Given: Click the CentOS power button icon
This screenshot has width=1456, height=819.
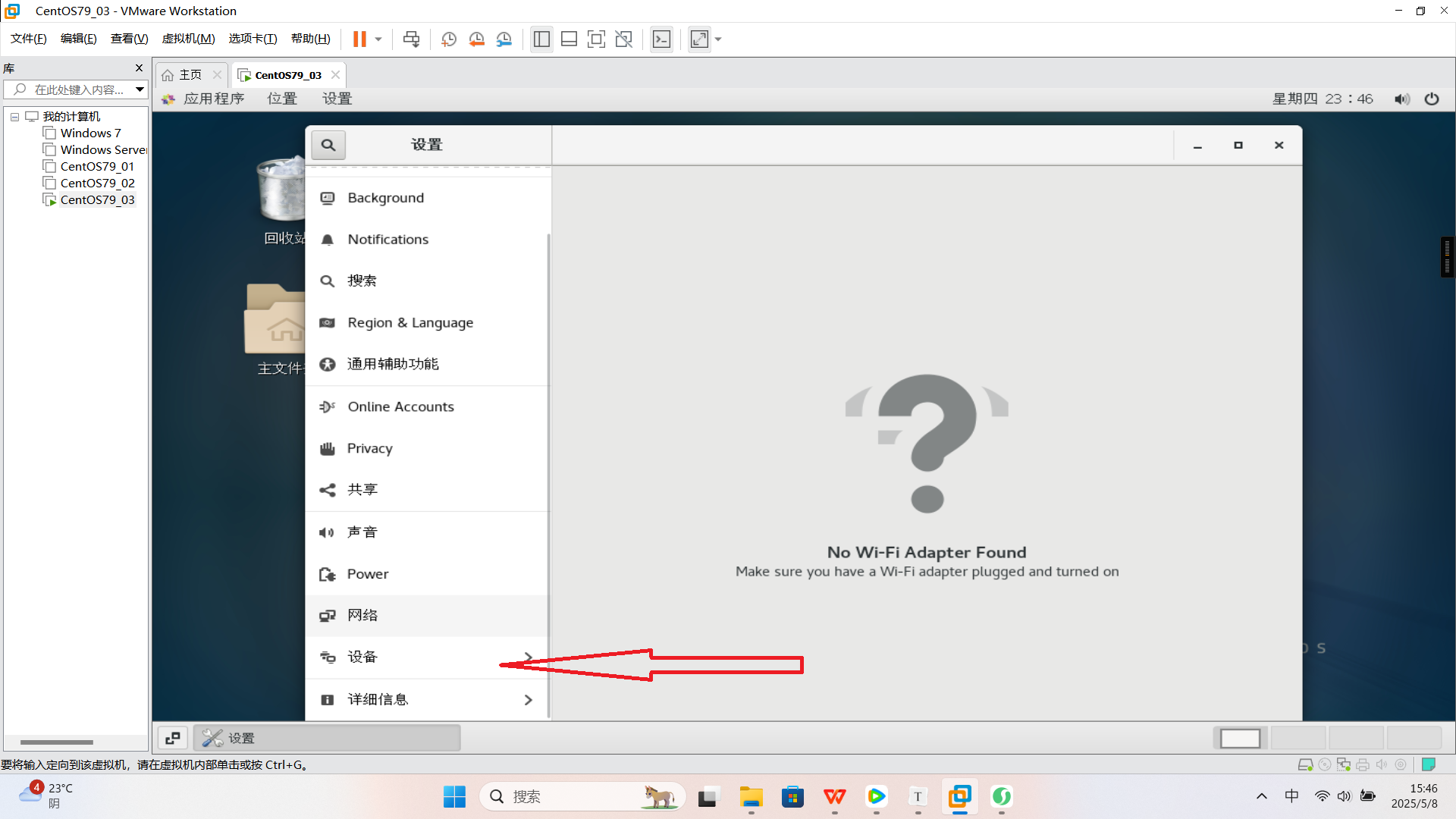Looking at the screenshot, I should [x=1432, y=99].
